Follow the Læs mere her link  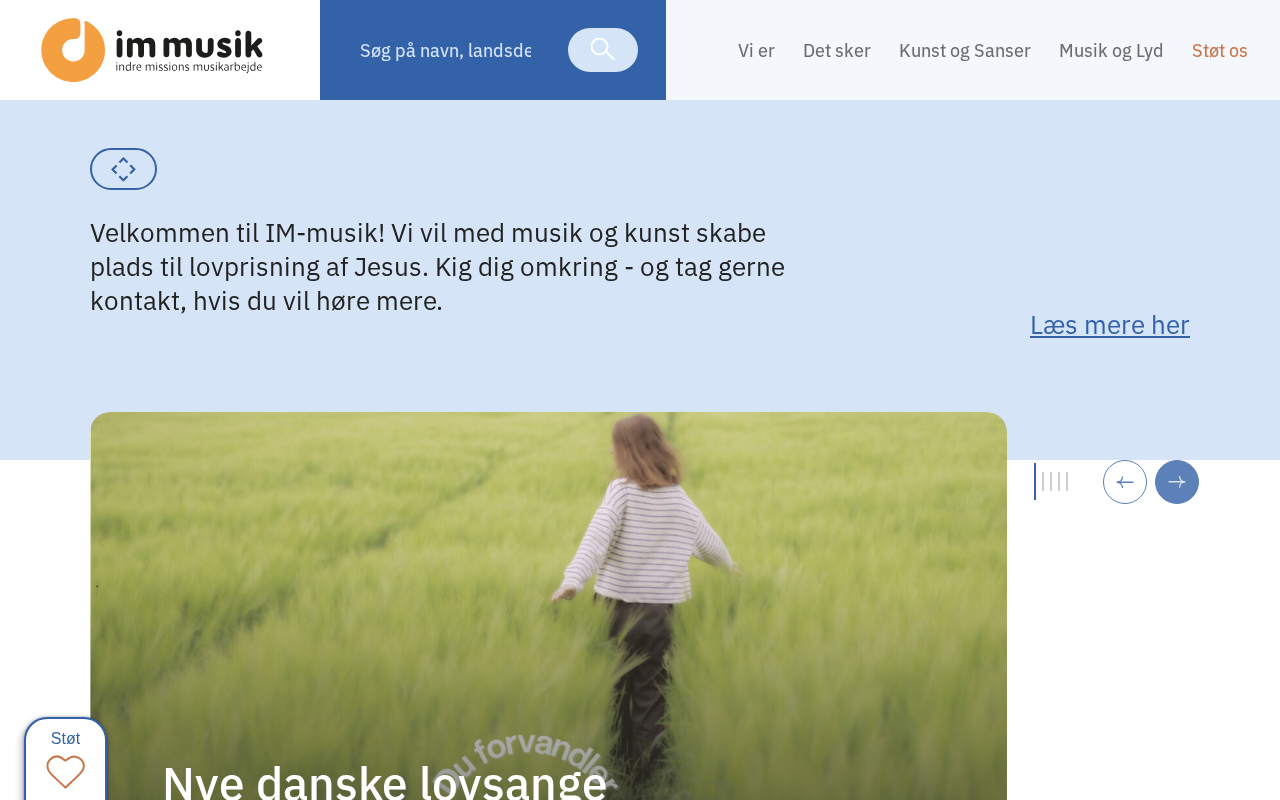point(1110,325)
